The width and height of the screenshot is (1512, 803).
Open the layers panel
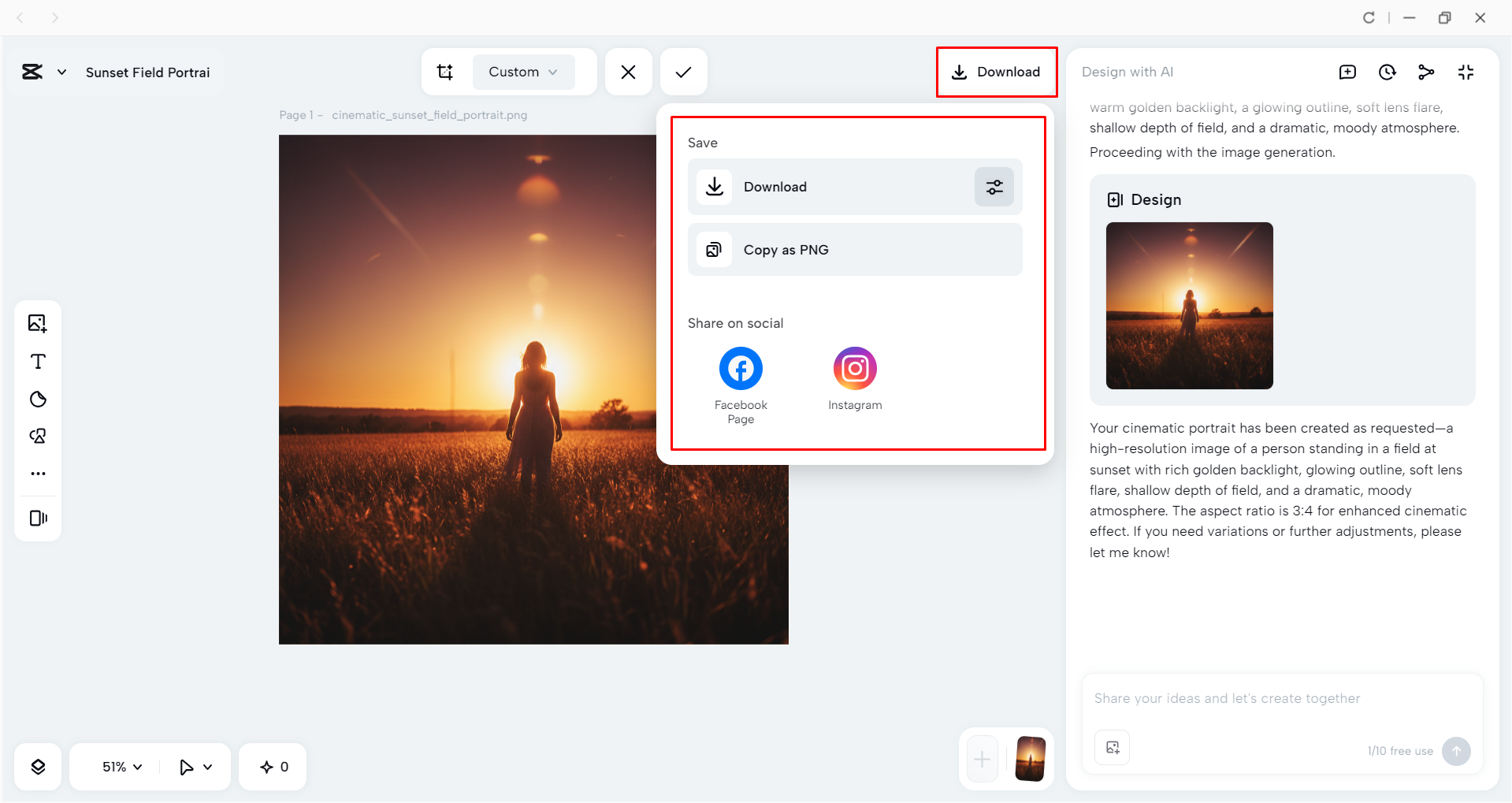pyautogui.click(x=38, y=767)
